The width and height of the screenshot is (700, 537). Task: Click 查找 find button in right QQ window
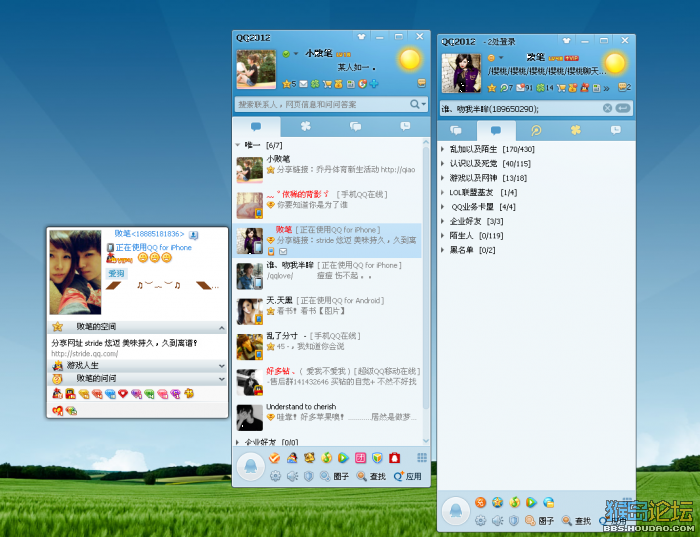577,520
